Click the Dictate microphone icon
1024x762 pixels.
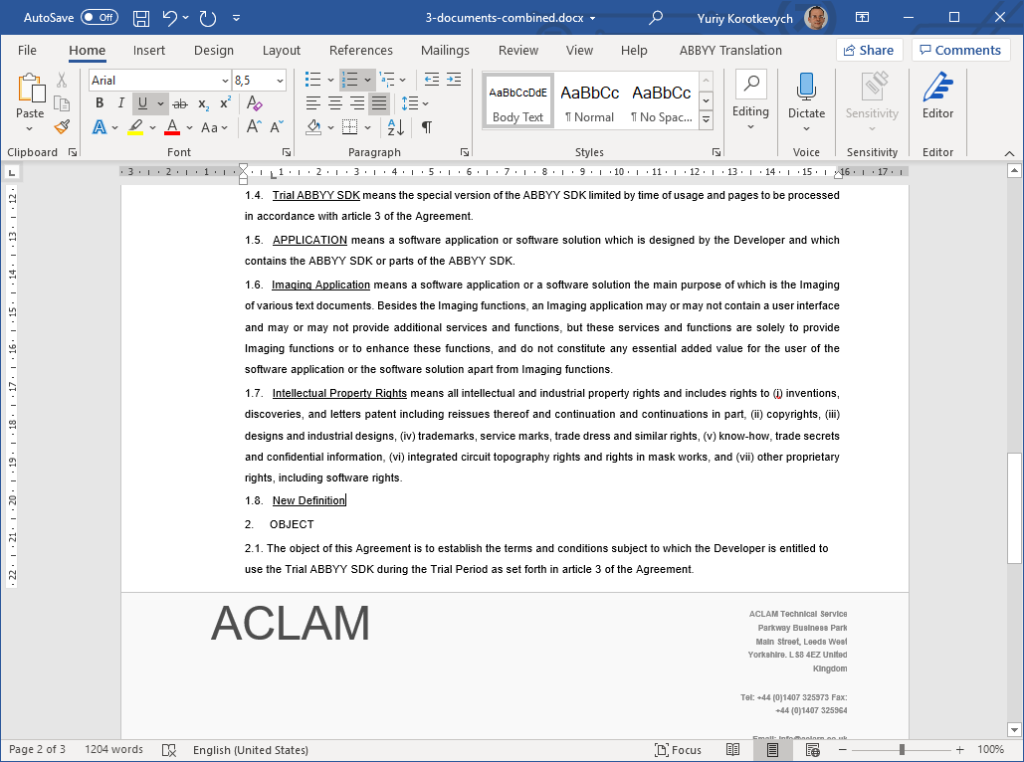coord(807,88)
